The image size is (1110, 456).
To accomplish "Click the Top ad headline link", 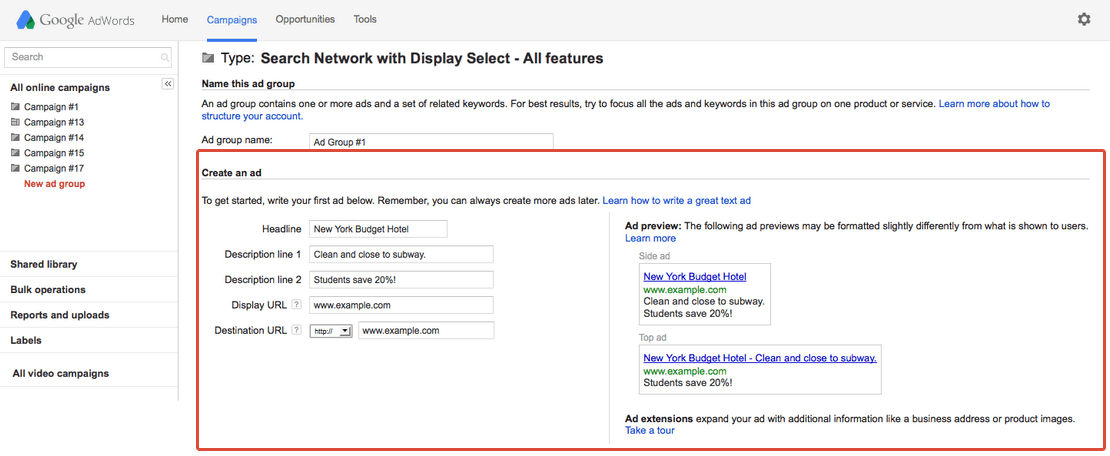I will pyautogui.click(x=760, y=358).
